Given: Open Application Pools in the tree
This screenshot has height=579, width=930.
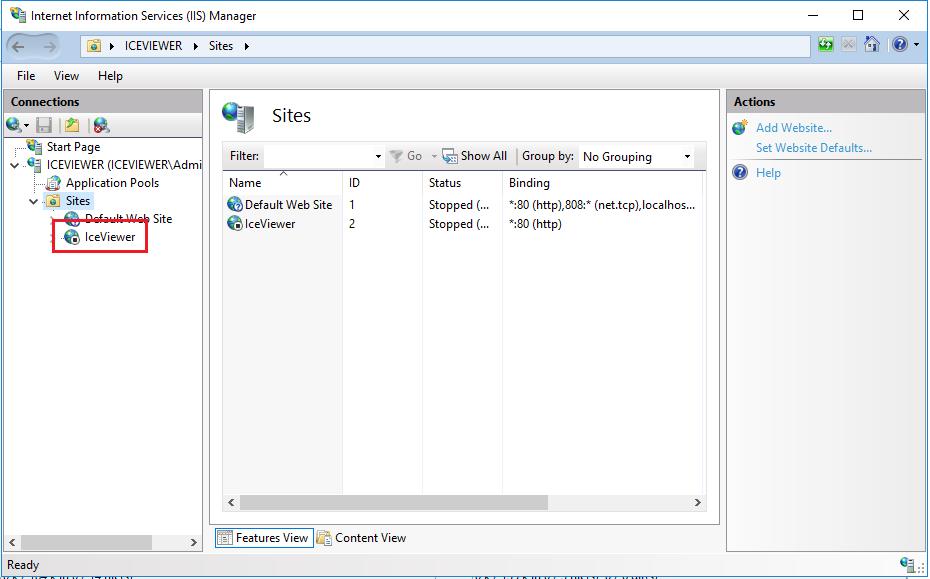Looking at the screenshot, I should pos(112,183).
